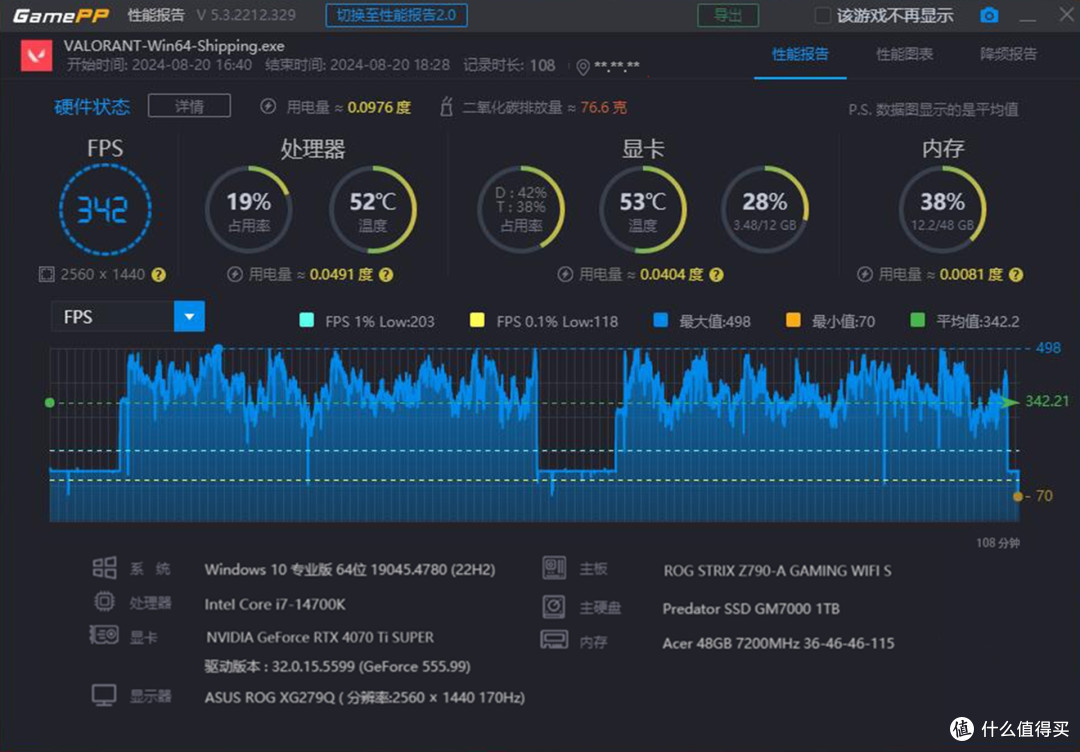Click the 详情 details button
Image resolution: width=1080 pixels, height=752 pixels.
[189, 106]
